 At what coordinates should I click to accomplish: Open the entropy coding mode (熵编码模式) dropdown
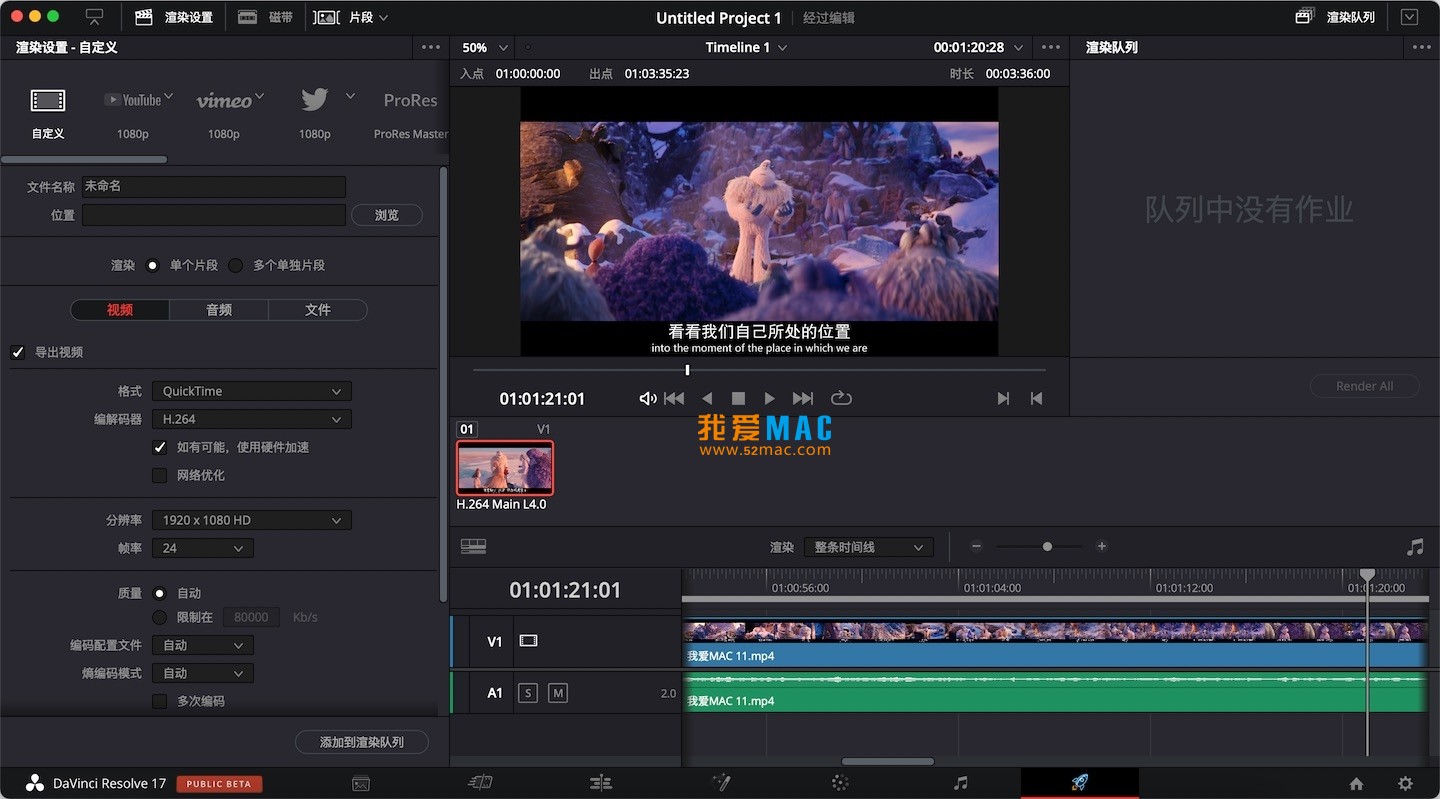203,673
